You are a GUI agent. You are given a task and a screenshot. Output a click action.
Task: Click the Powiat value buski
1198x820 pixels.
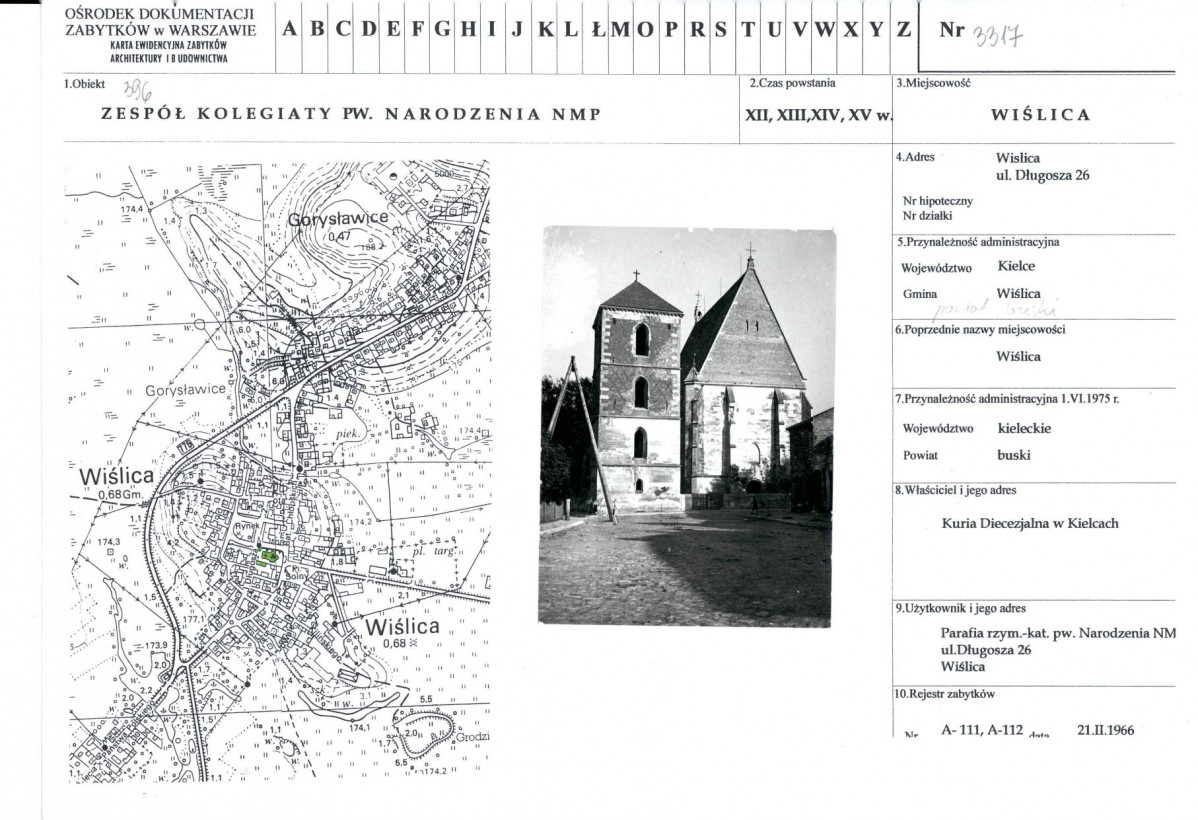tap(1013, 454)
